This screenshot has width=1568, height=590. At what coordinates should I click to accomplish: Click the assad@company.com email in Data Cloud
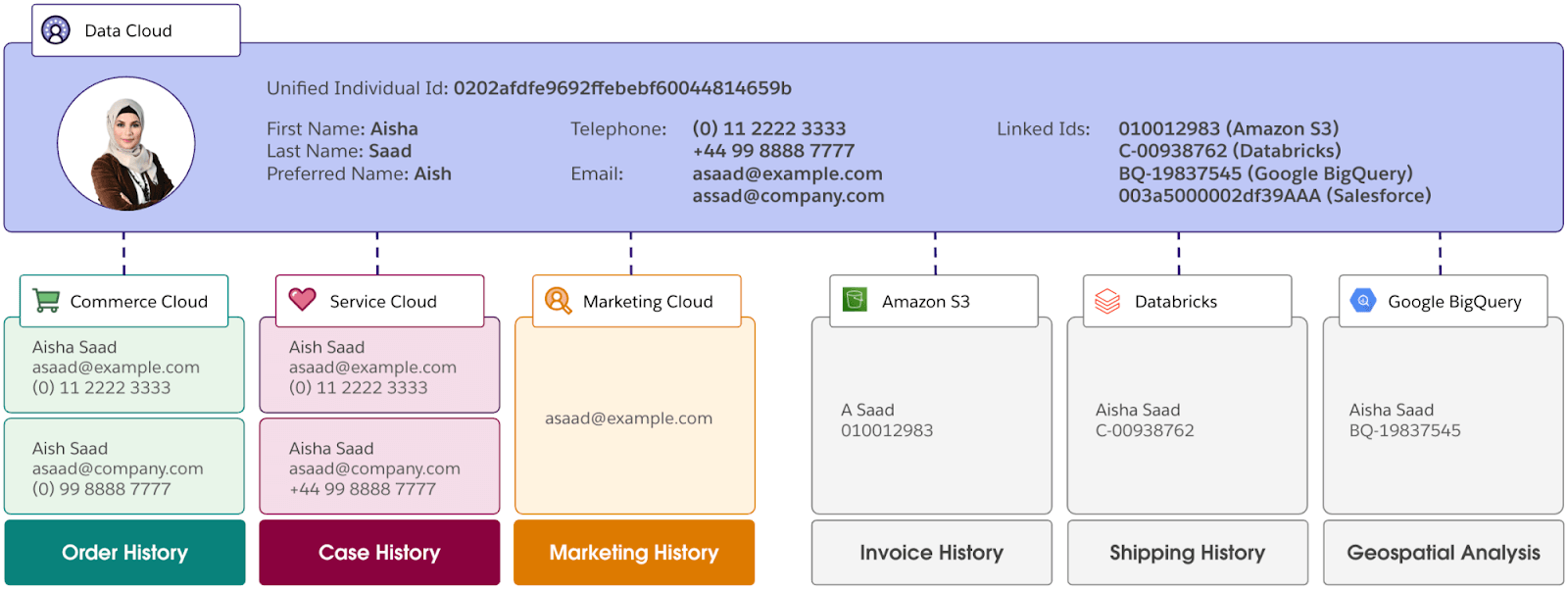tap(788, 196)
